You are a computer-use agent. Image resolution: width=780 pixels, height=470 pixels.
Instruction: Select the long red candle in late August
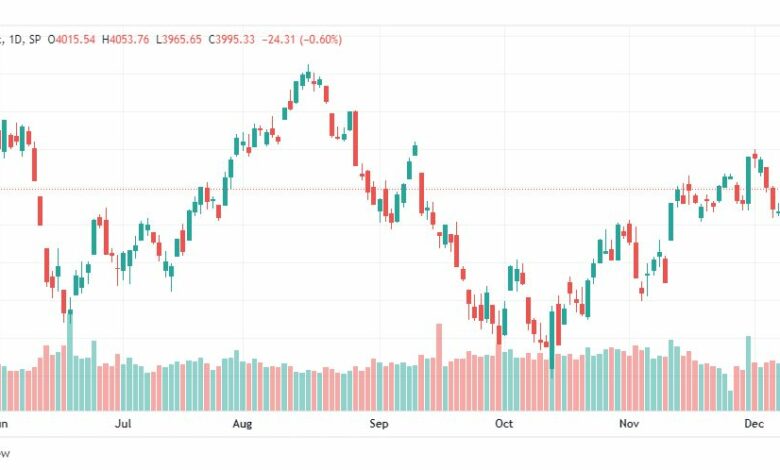pyautogui.click(x=356, y=138)
